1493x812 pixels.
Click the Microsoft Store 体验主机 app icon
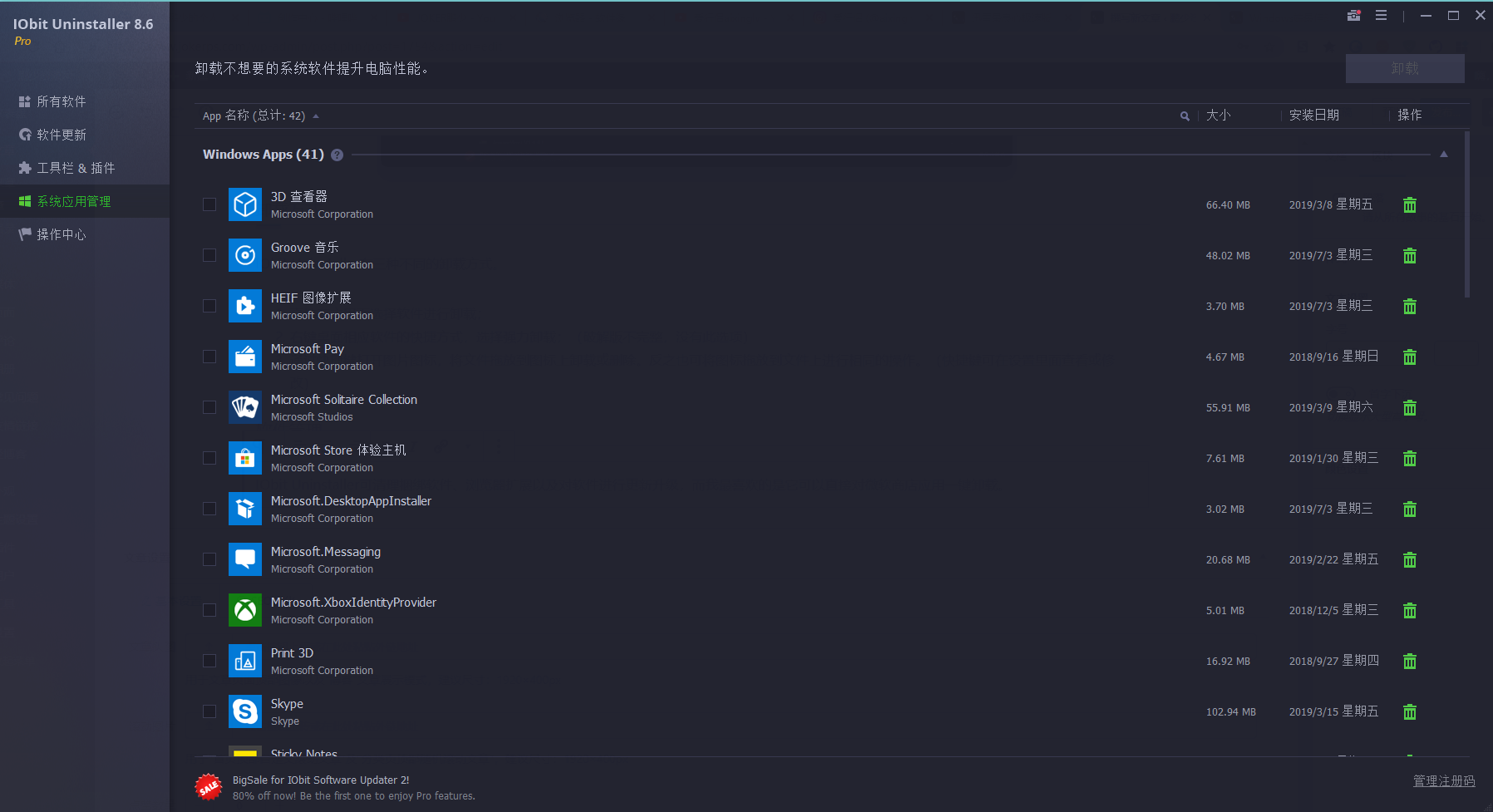click(245, 458)
